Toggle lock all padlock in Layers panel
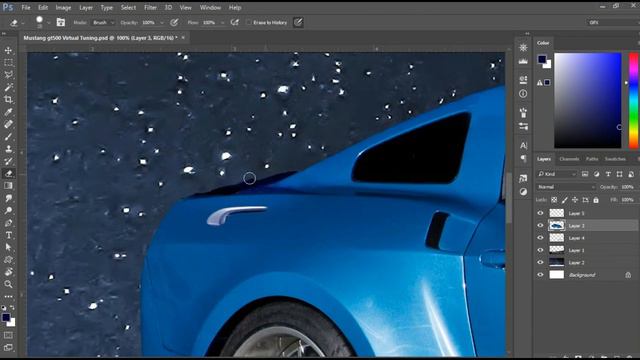The height and width of the screenshot is (360, 640). pos(596,200)
